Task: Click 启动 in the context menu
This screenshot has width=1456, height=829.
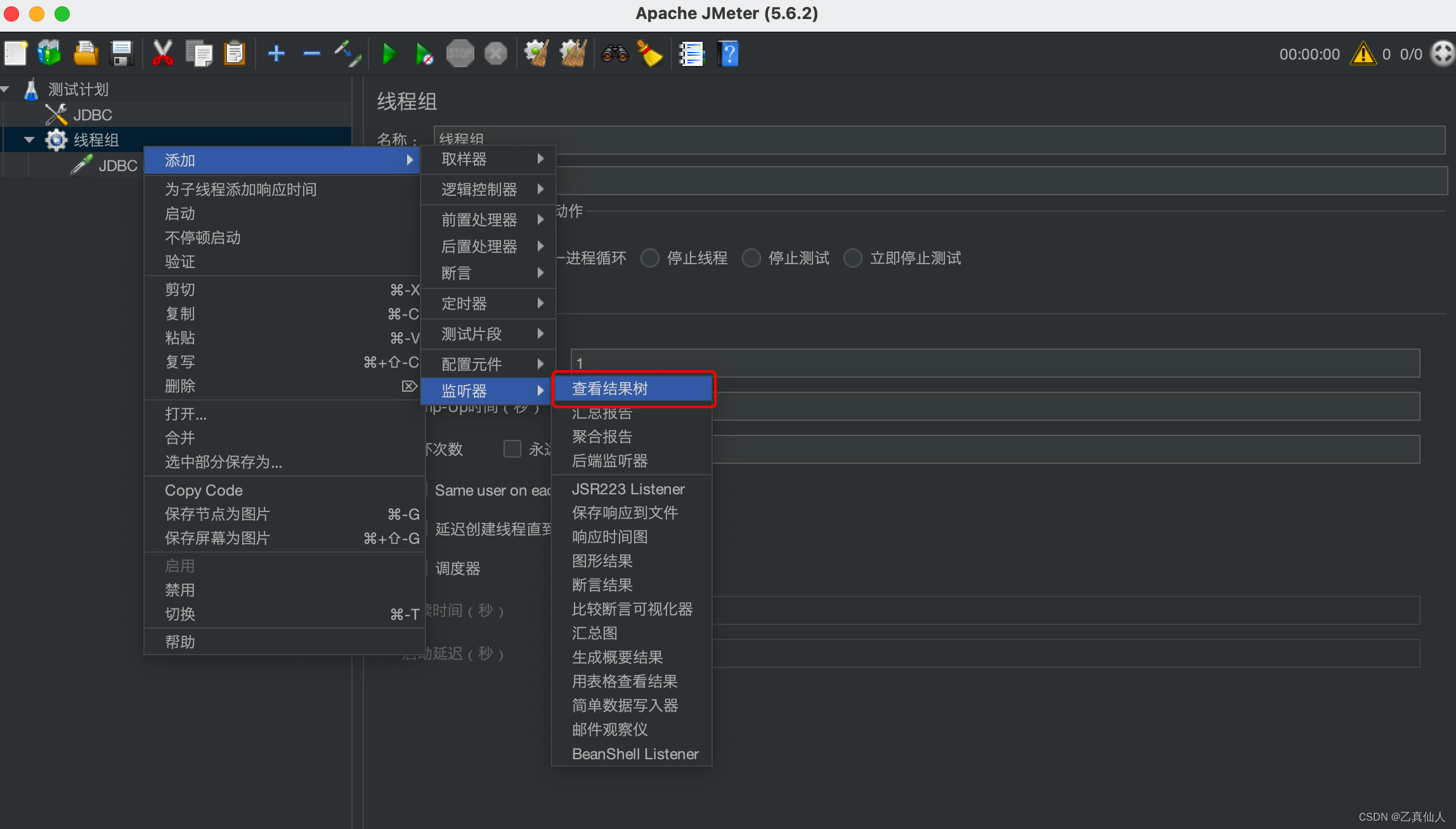Action: coord(282,214)
